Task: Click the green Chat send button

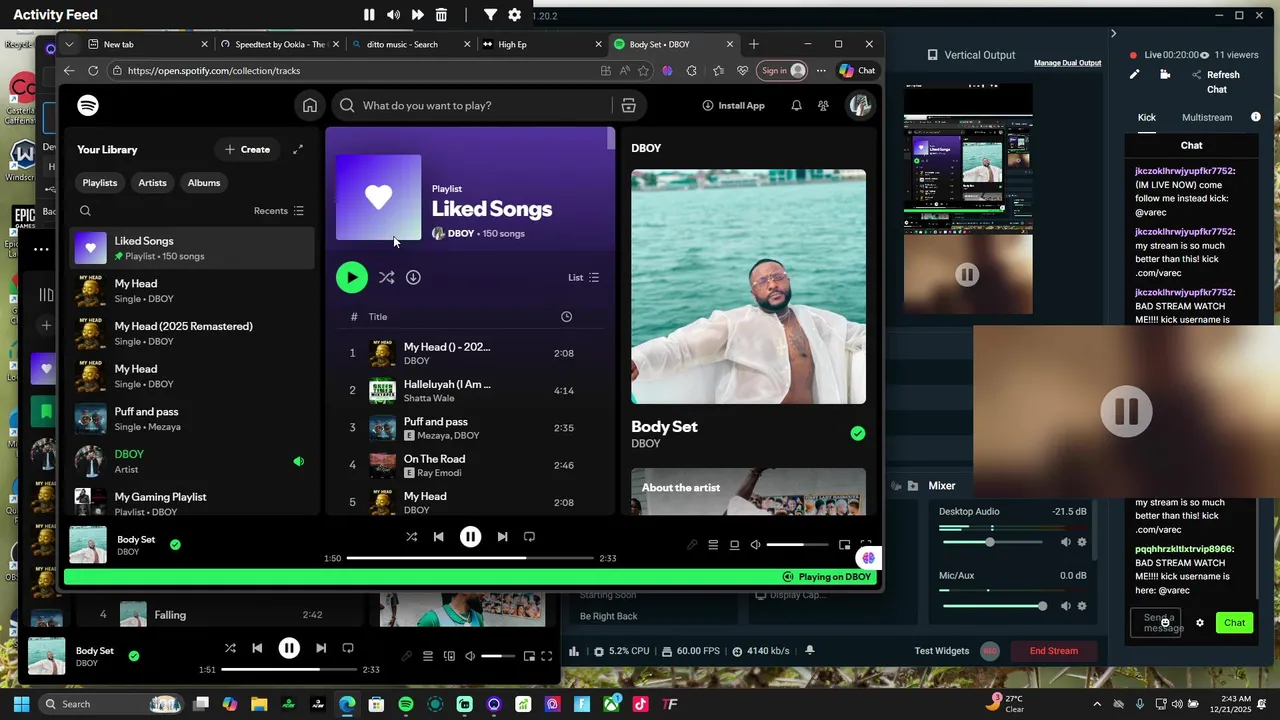Action: pos(1235,623)
